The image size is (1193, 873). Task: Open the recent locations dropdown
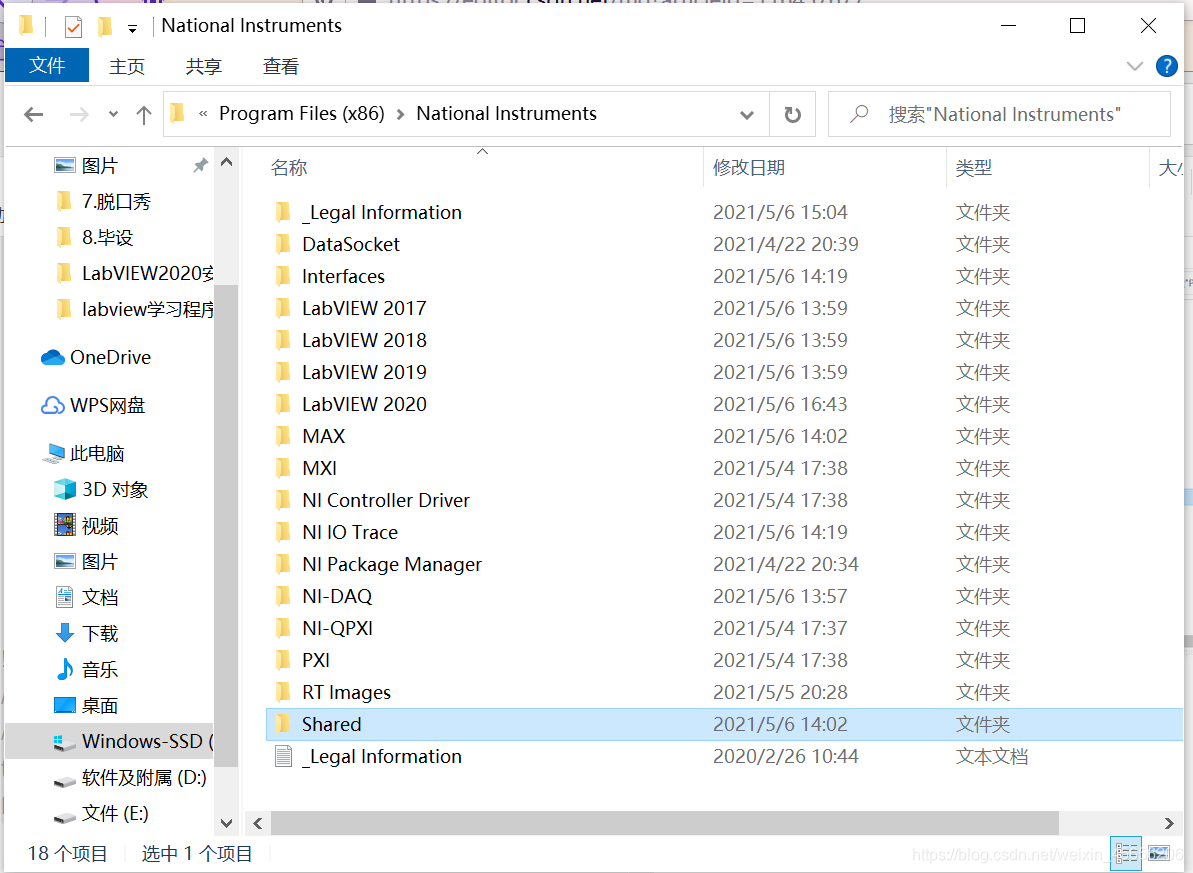tap(113, 114)
